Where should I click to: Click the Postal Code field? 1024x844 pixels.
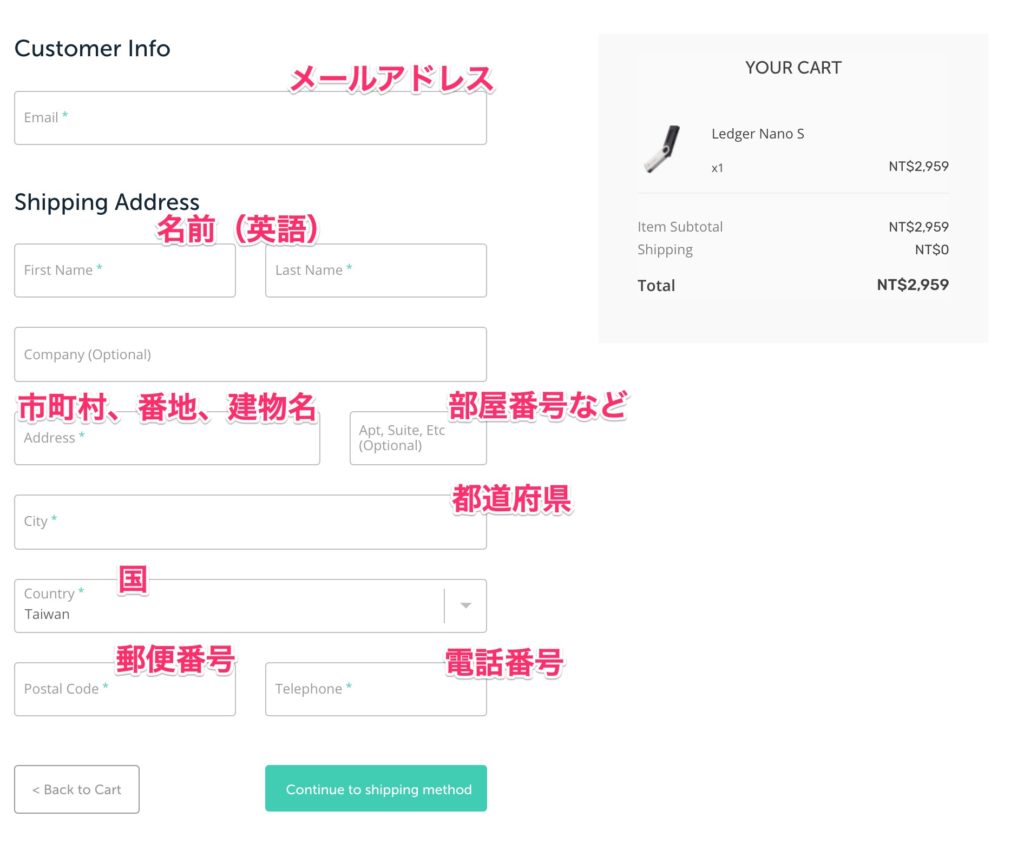pyautogui.click(x=124, y=688)
